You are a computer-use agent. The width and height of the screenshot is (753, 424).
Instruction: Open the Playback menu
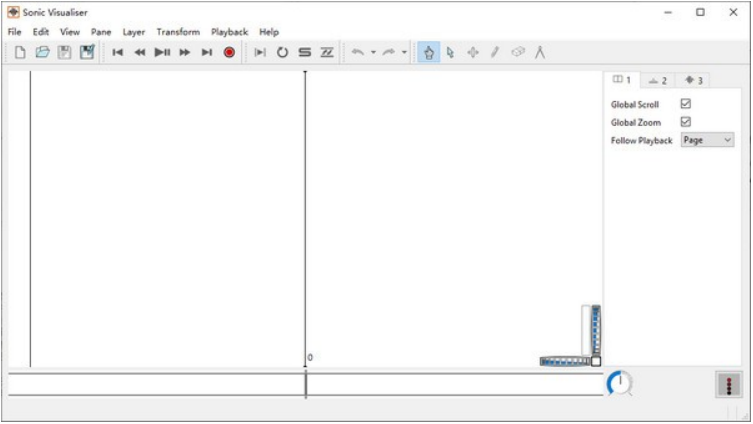tap(230, 32)
